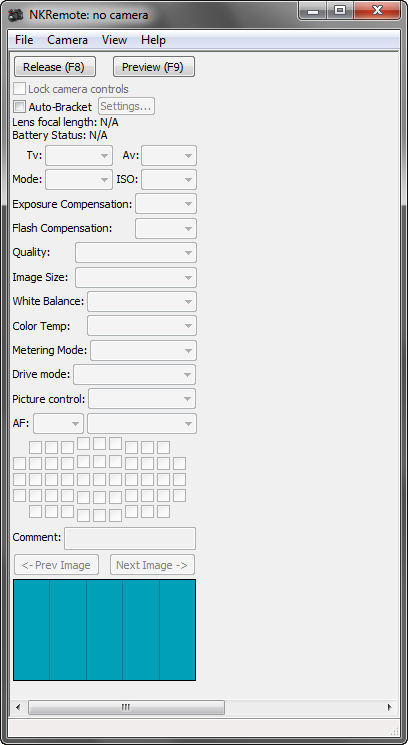Image resolution: width=408 pixels, height=745 pixels.
Task: Click the left scroll arrow on horizontal scrollbar
Action: 18,707
